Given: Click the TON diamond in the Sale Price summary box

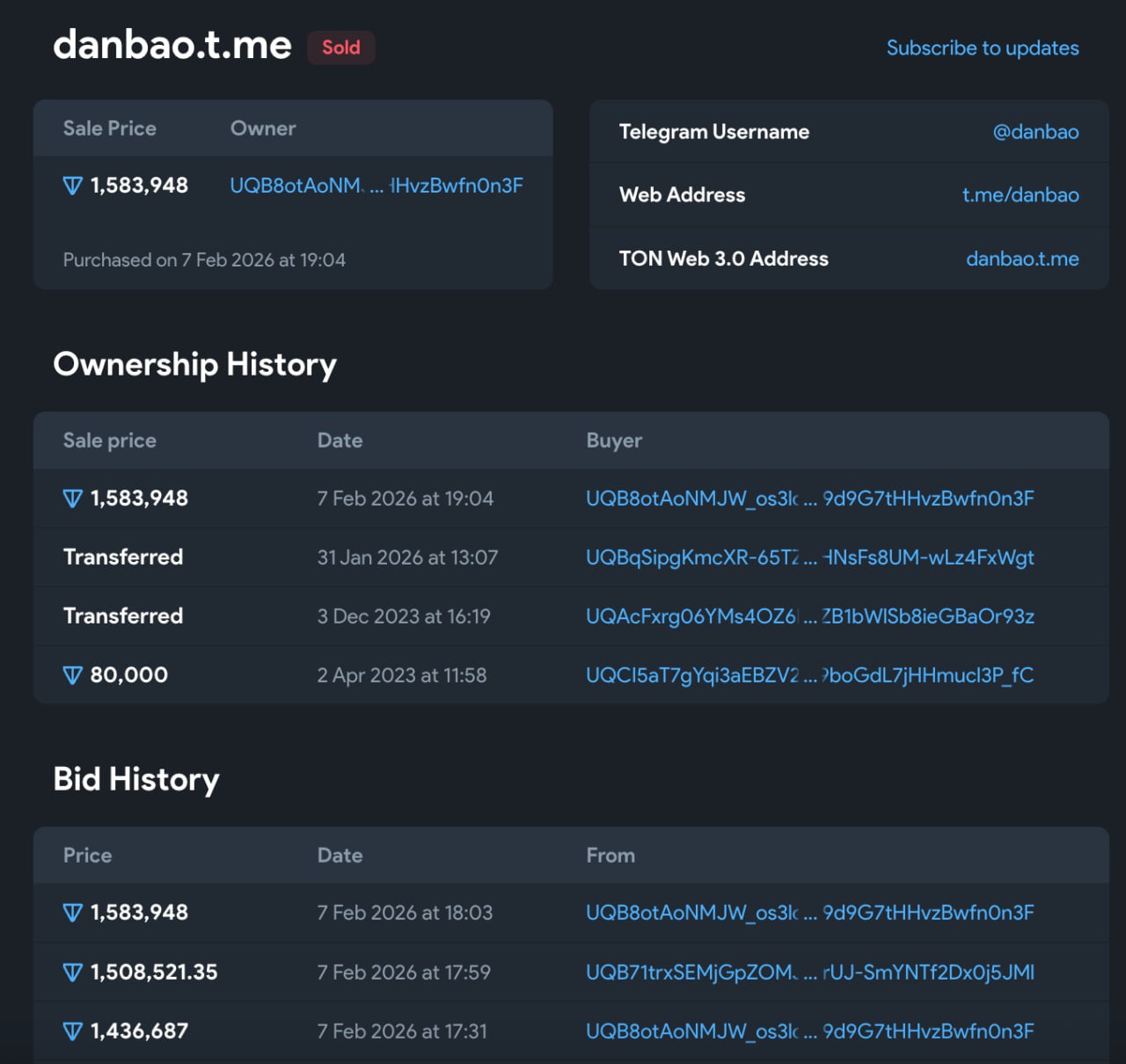Looking at the screenshot, I should coord(73,185).
